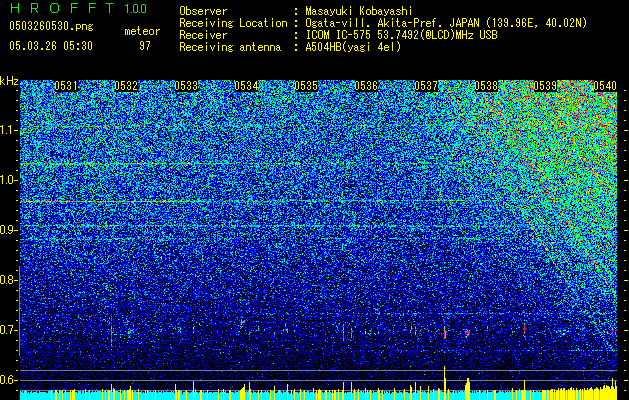
Task: Select the filename 0503260530.png
Action: [x=51, y=26]
